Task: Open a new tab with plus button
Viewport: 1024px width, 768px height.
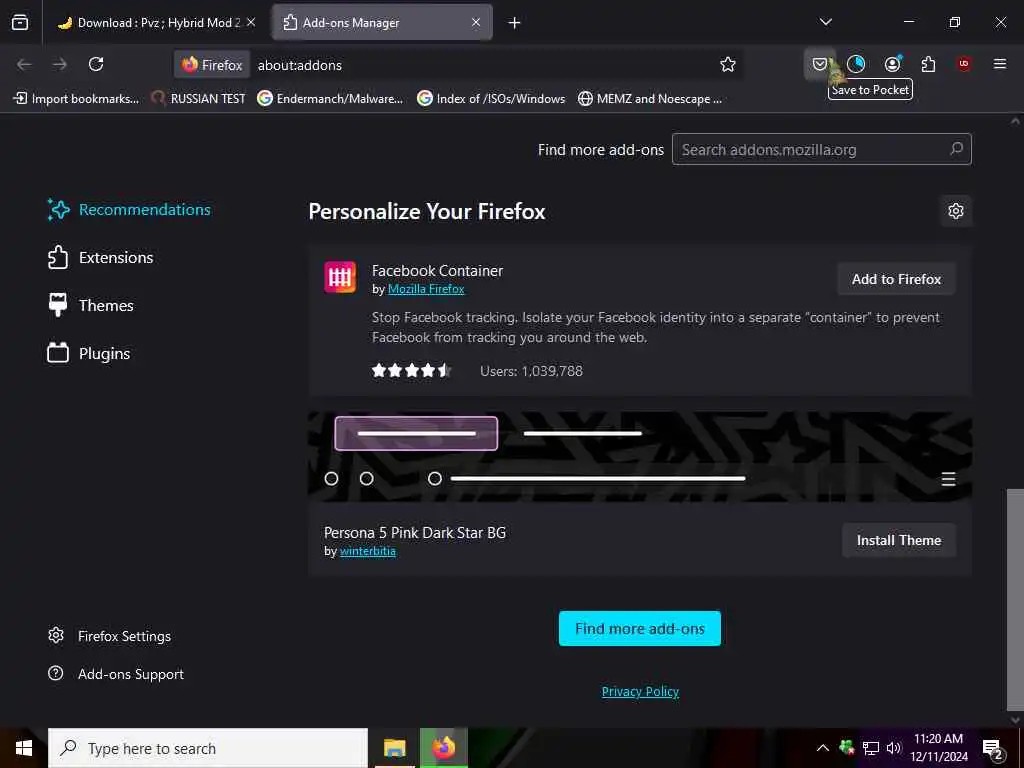Action: pos(514,23)
